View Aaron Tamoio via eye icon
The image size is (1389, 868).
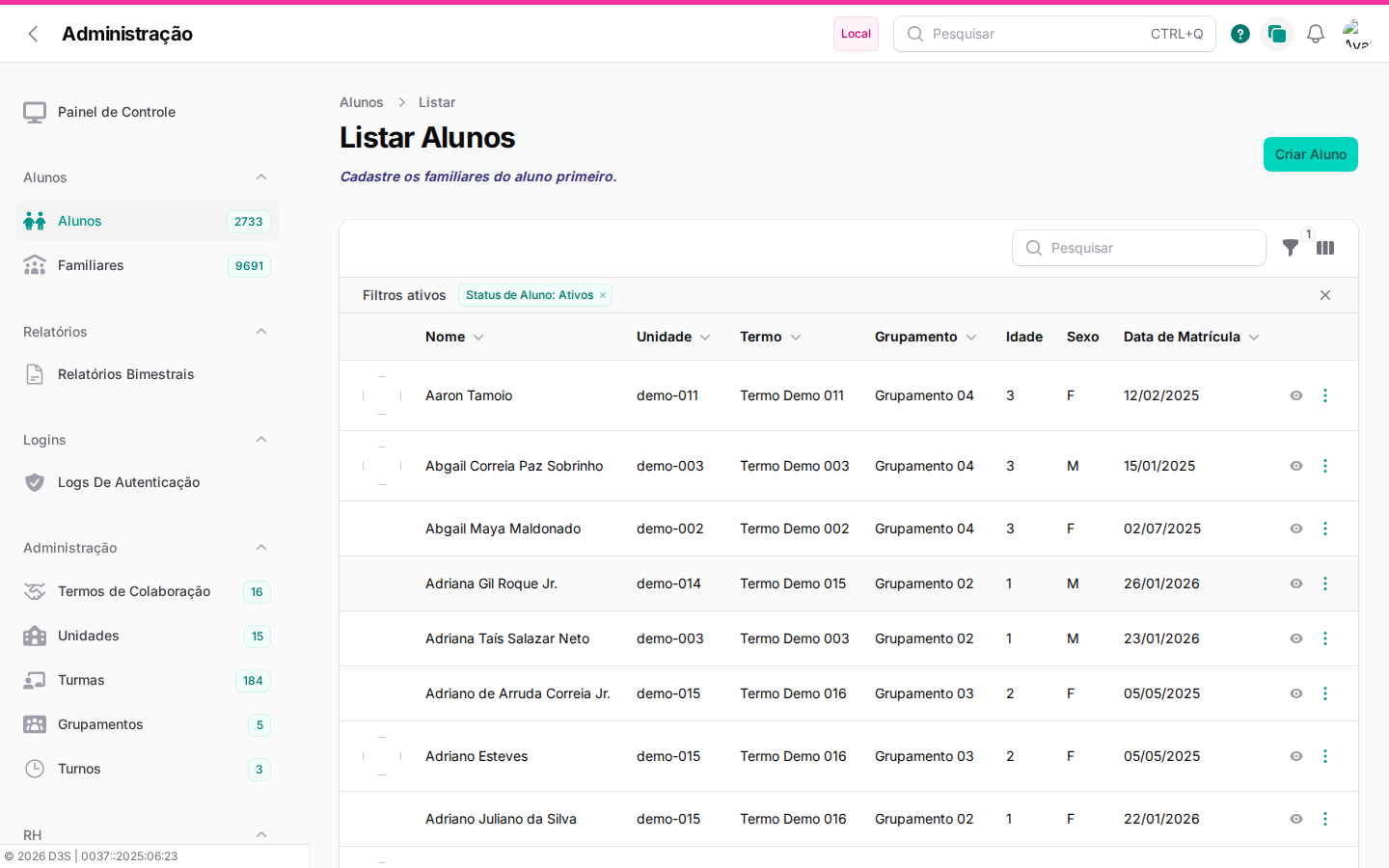(x=1296, y=395)
